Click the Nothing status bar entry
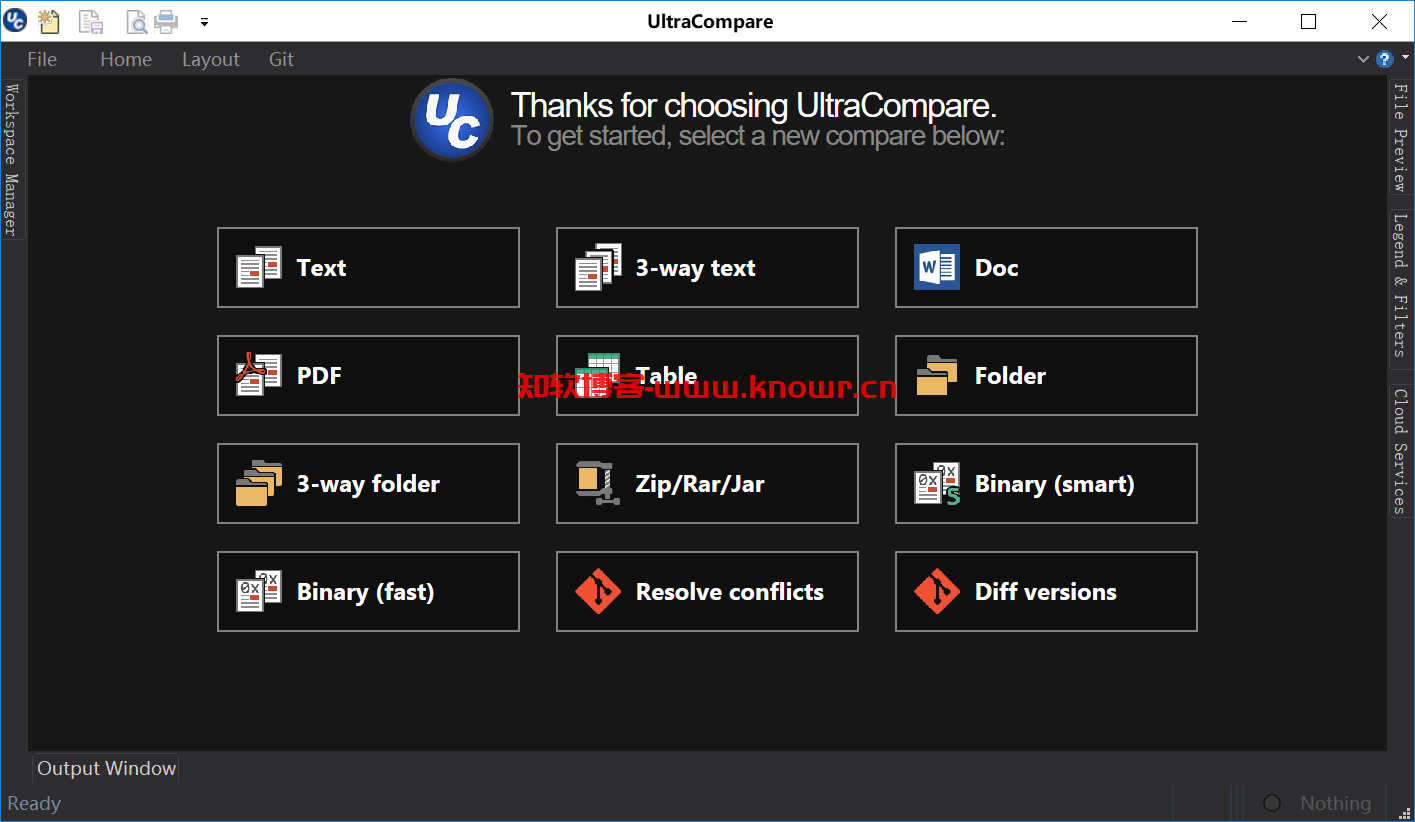Screen dimensions: 1415x822 coord(1335,803)
